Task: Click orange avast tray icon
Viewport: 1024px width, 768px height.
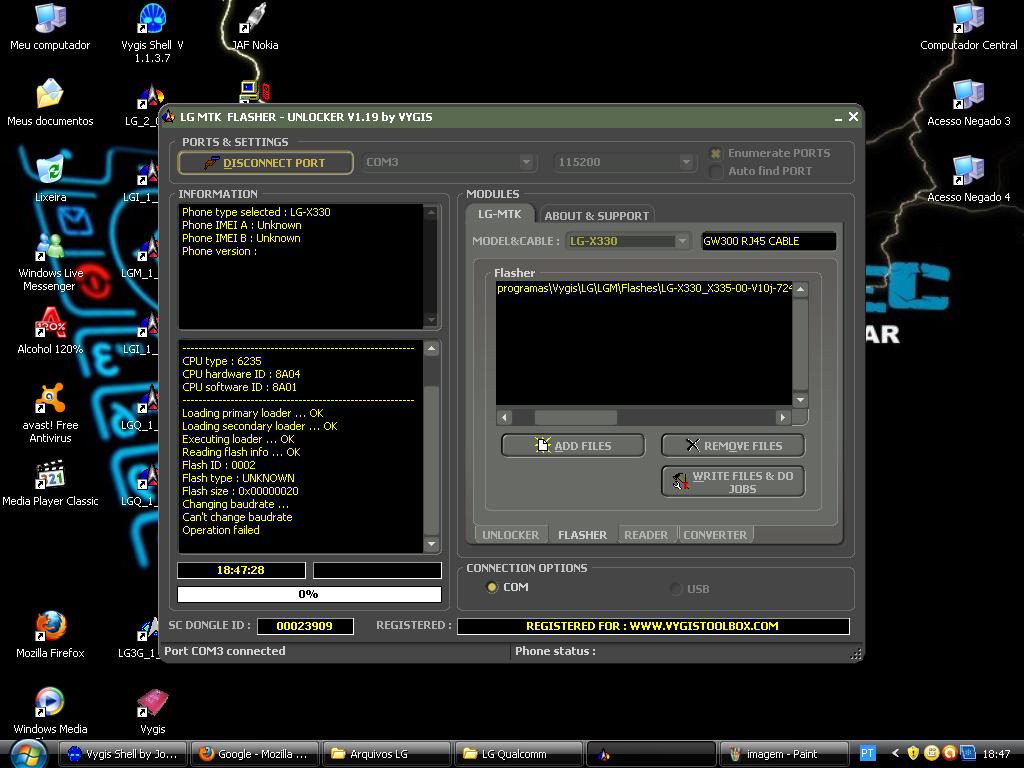Action: point(950,754)
